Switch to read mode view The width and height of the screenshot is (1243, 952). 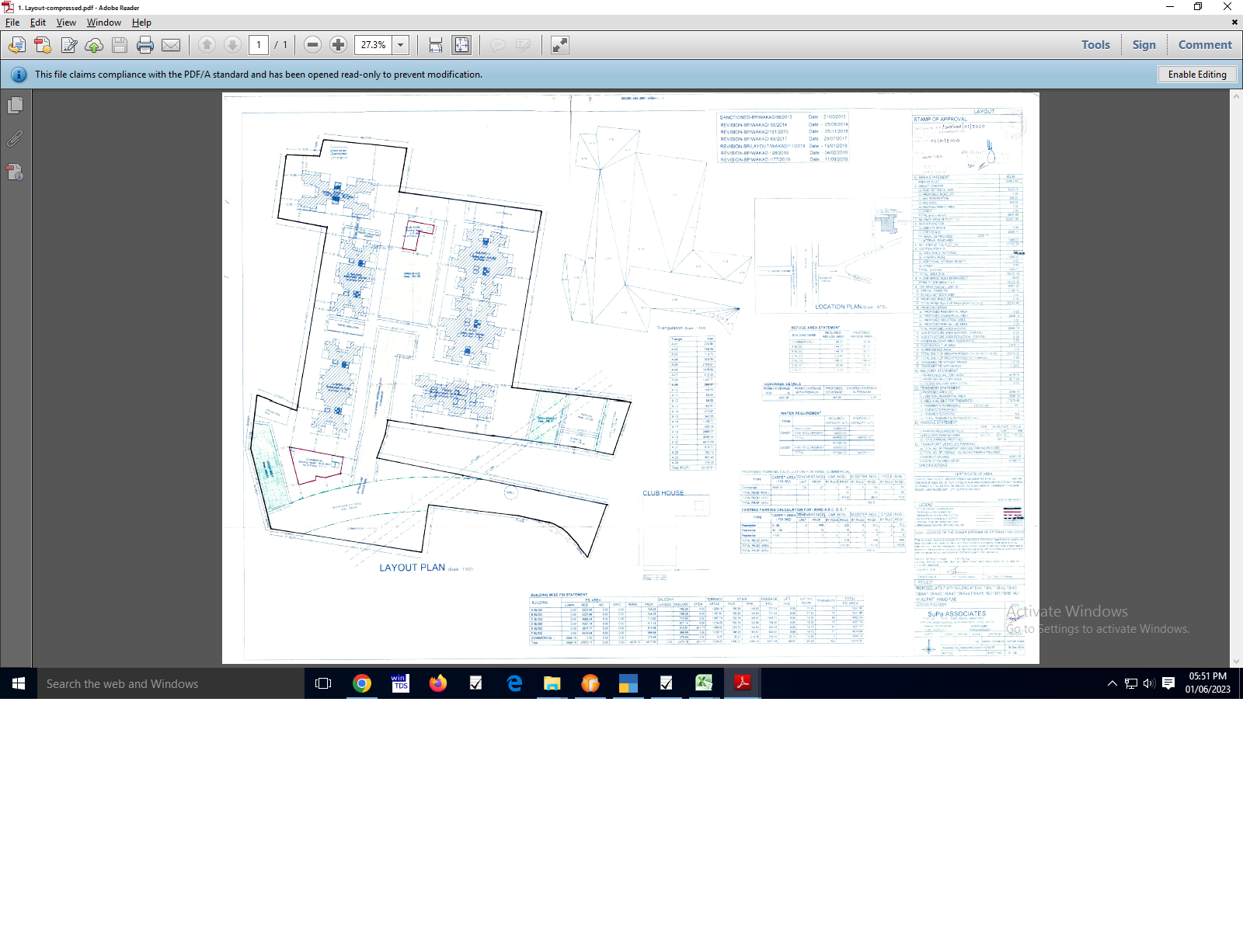click(x=559, y=45)
